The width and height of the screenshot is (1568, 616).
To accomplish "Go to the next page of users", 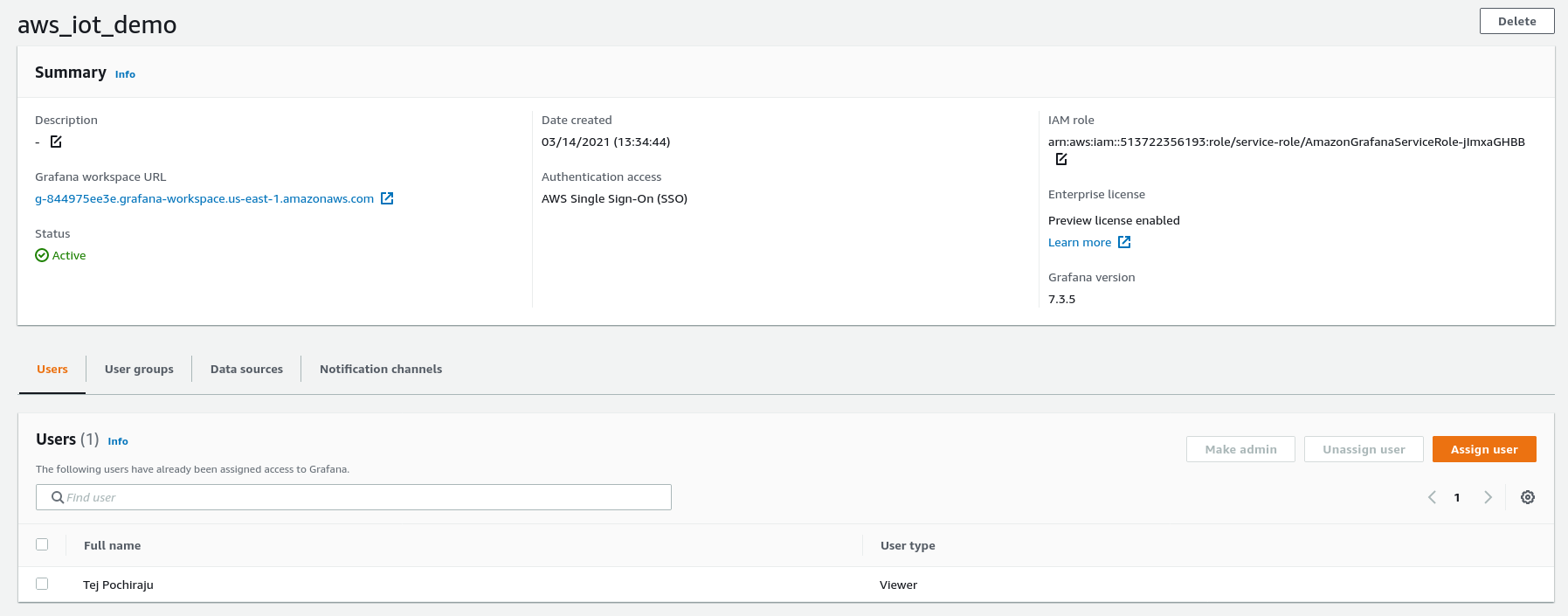I will point(1488,497).
